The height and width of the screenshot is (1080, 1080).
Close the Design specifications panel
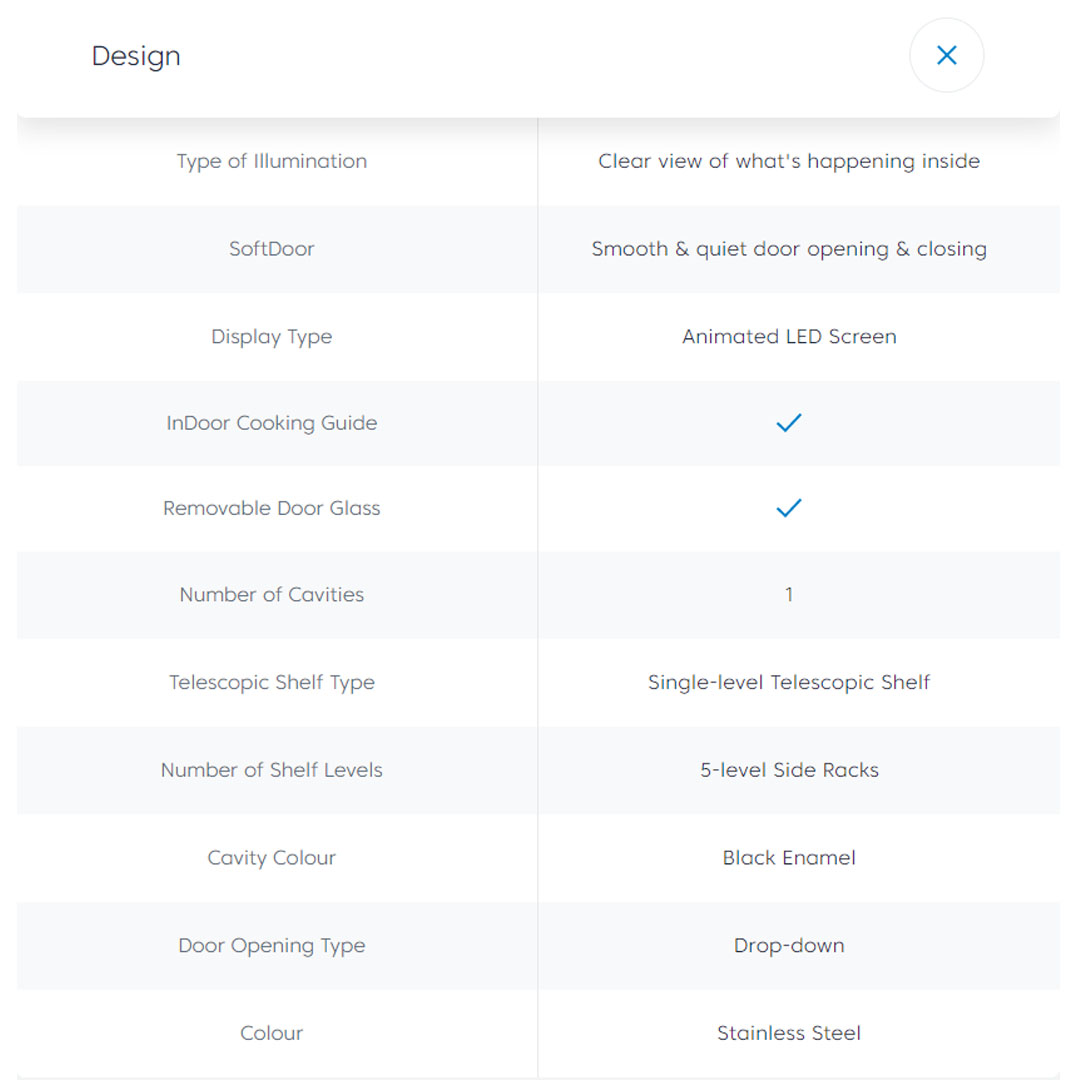click(946, 56)
